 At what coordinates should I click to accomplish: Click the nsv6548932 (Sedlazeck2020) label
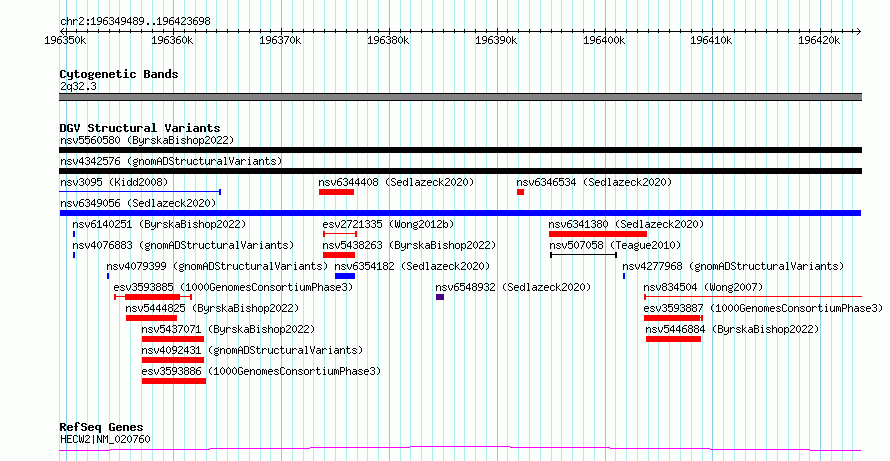point(513,287)
